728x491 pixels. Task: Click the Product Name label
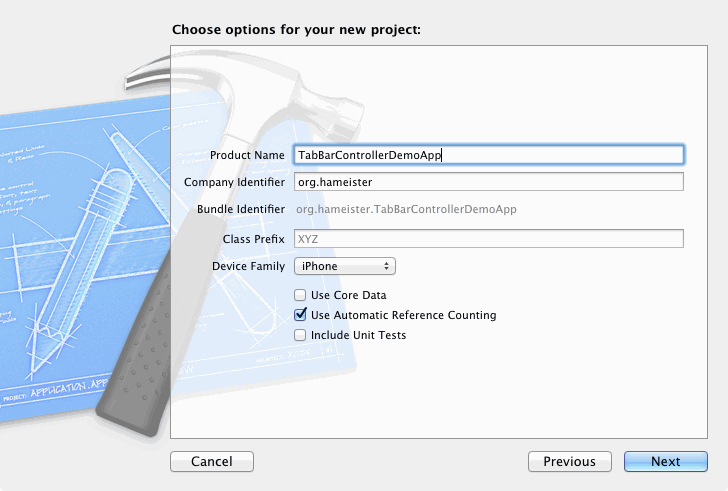tap(247, 155)
